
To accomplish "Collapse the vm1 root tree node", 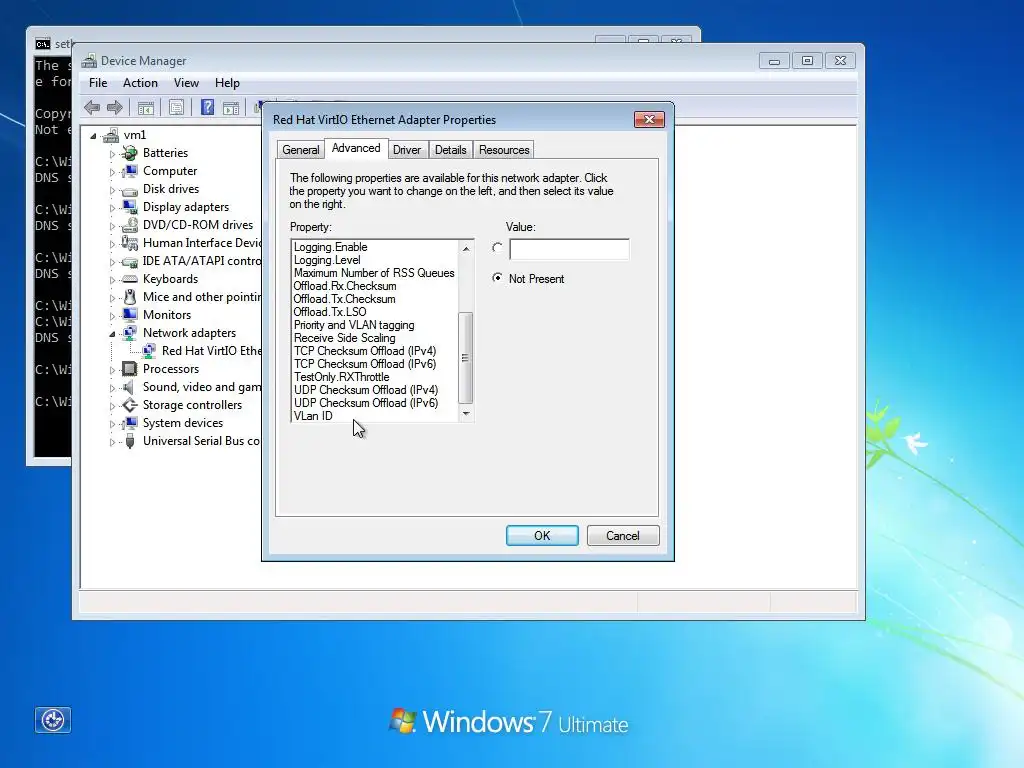I will (x=93, y=136).
